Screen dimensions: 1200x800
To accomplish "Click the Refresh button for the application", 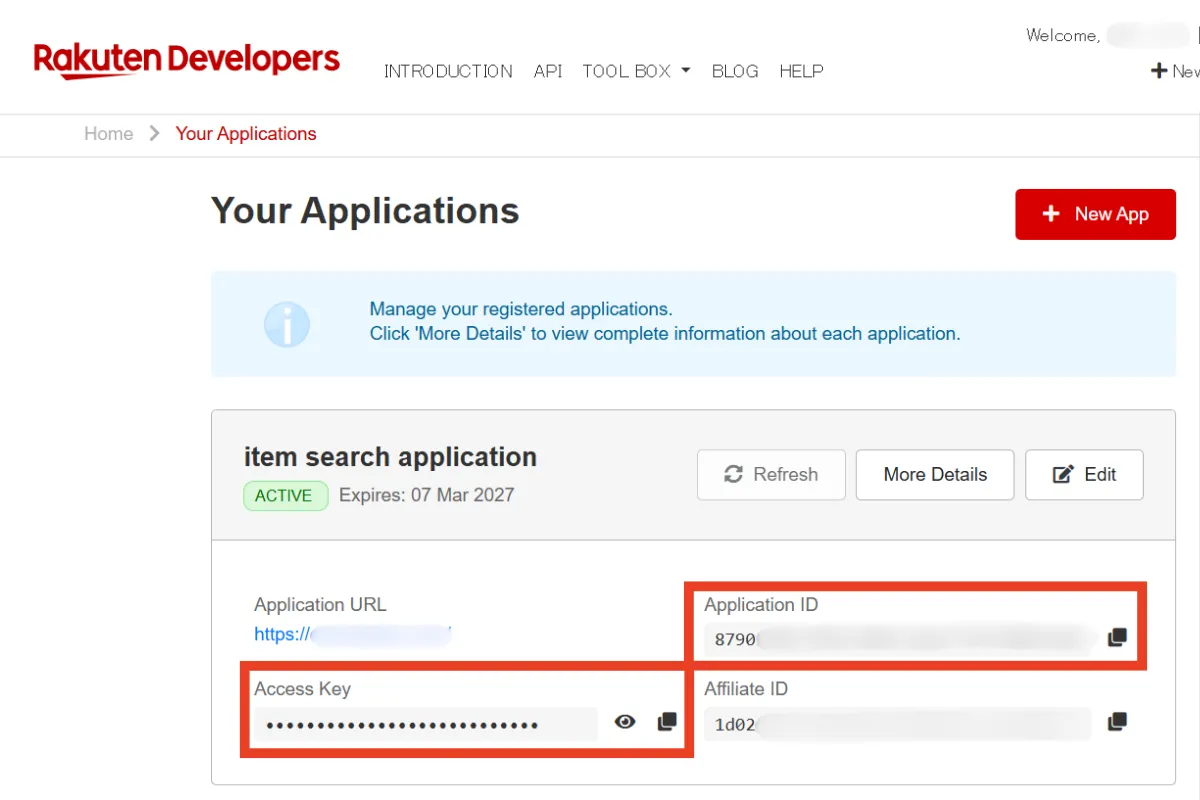I will [x=771, y=475].
